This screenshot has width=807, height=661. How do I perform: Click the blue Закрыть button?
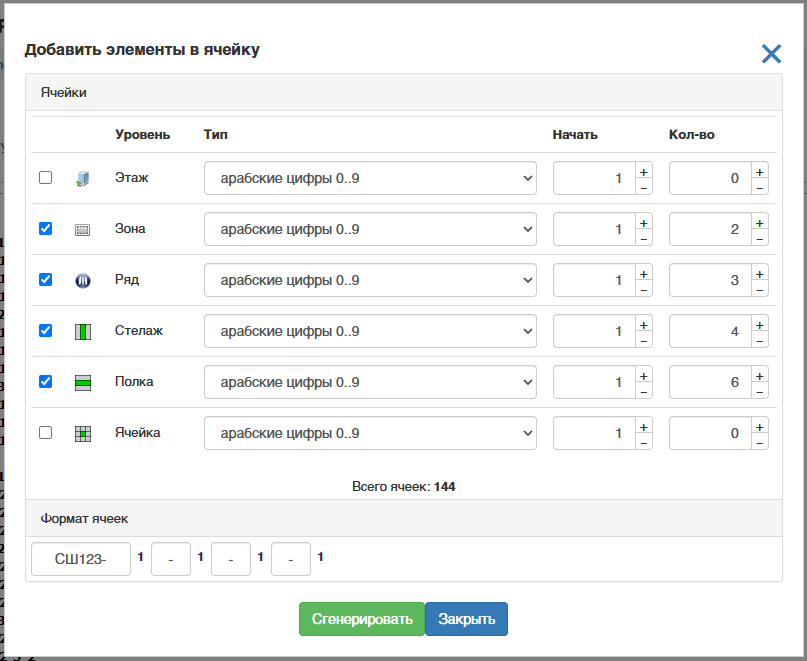click(466, 619)
